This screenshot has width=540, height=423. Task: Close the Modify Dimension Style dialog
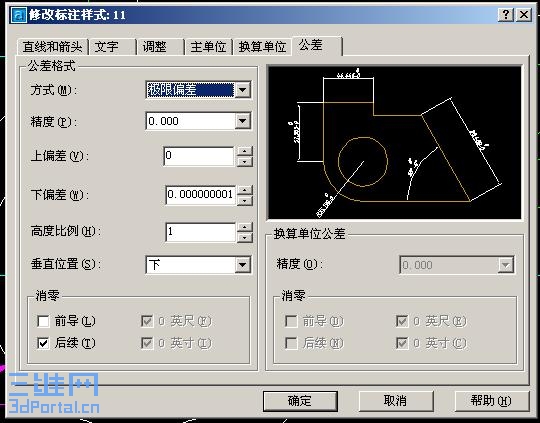tap(524, 15)
